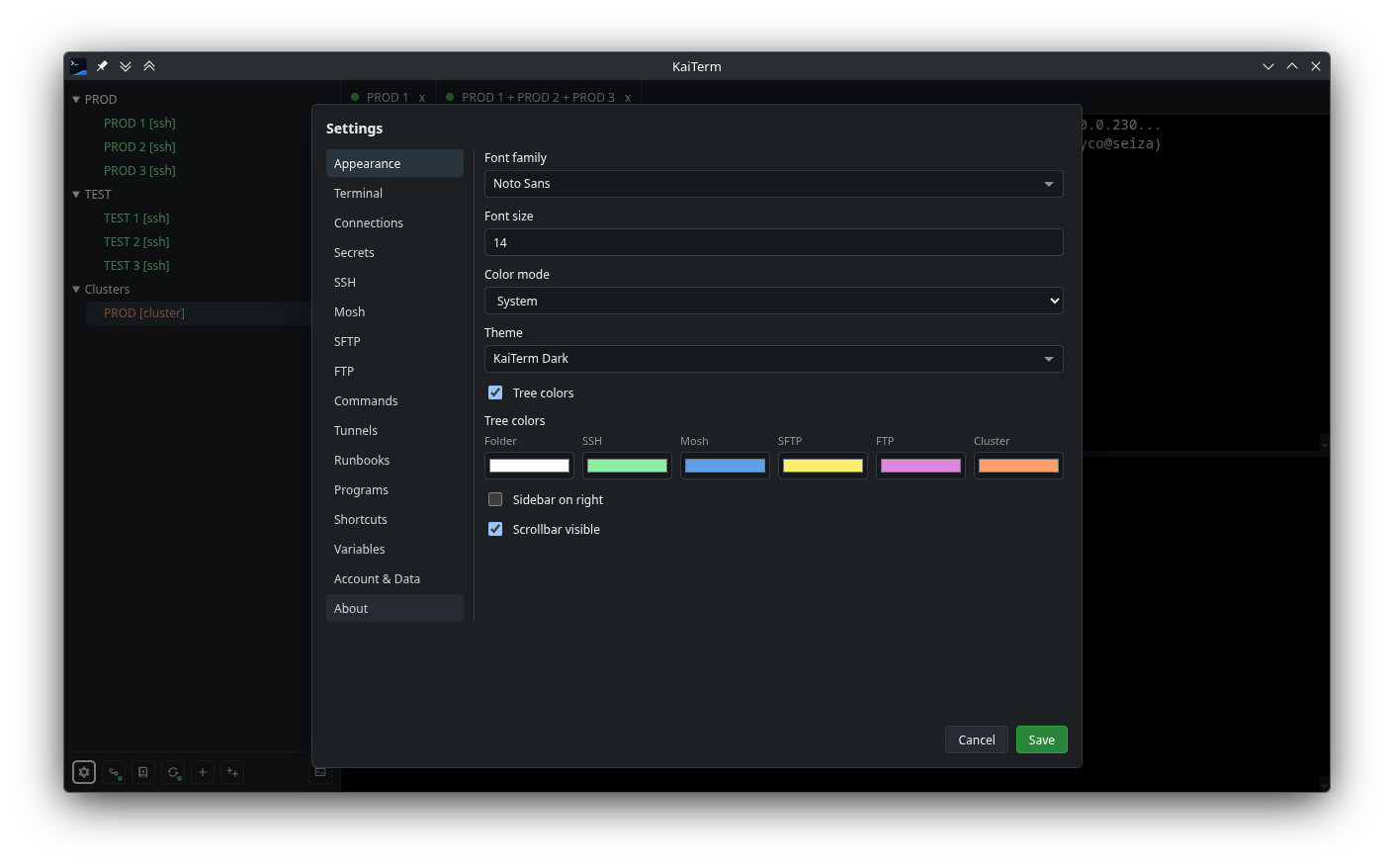Open the Mosh settings section
The height and width of the screenshot is (868, 1394).
tap(394, 311)
